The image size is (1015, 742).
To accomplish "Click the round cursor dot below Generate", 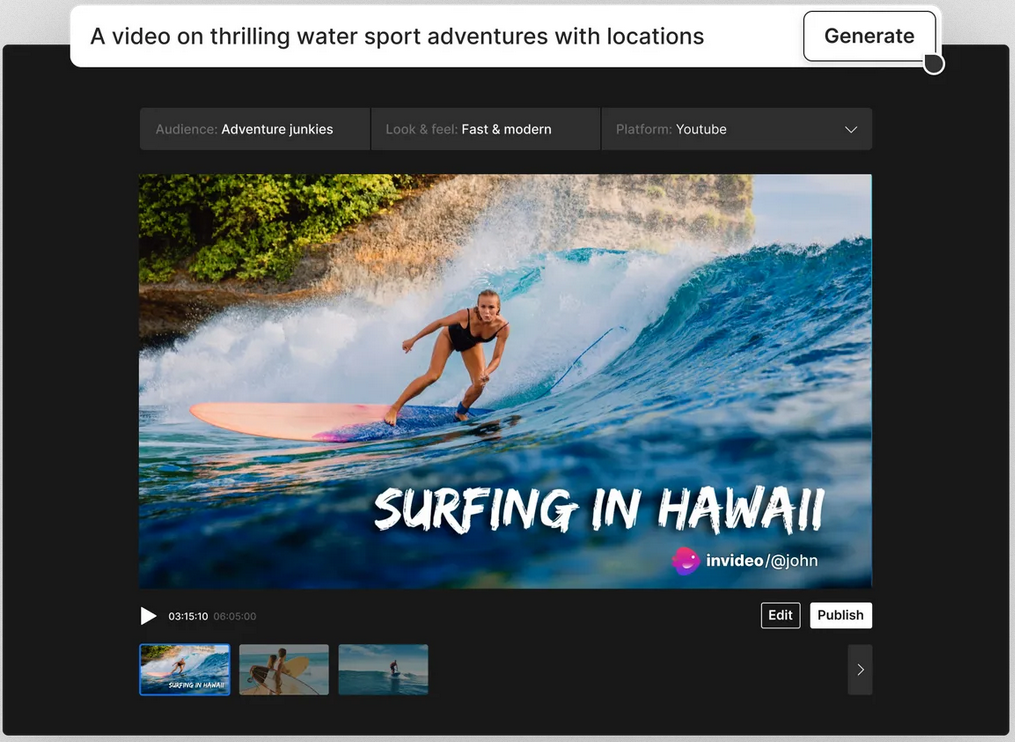I will coord(933,64).
